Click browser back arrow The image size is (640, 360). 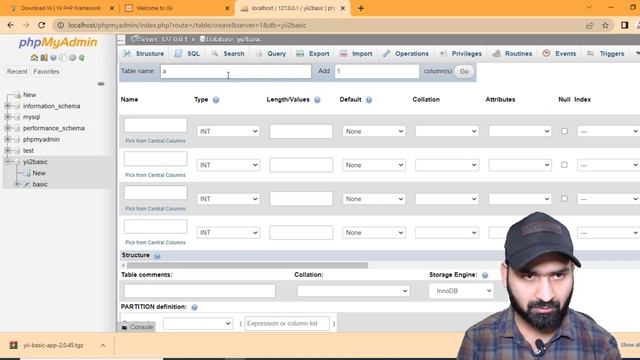point(11,25)
